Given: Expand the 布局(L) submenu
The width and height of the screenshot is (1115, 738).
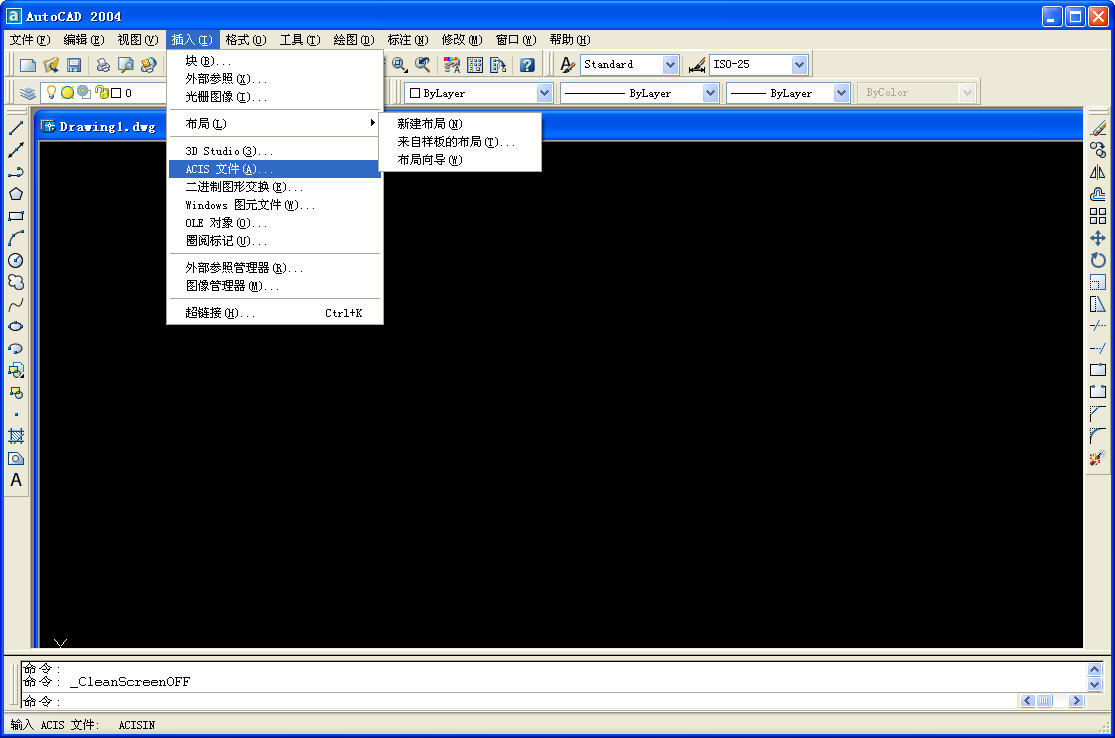Looking at the screenshot, I should click(x=274, y=124).
